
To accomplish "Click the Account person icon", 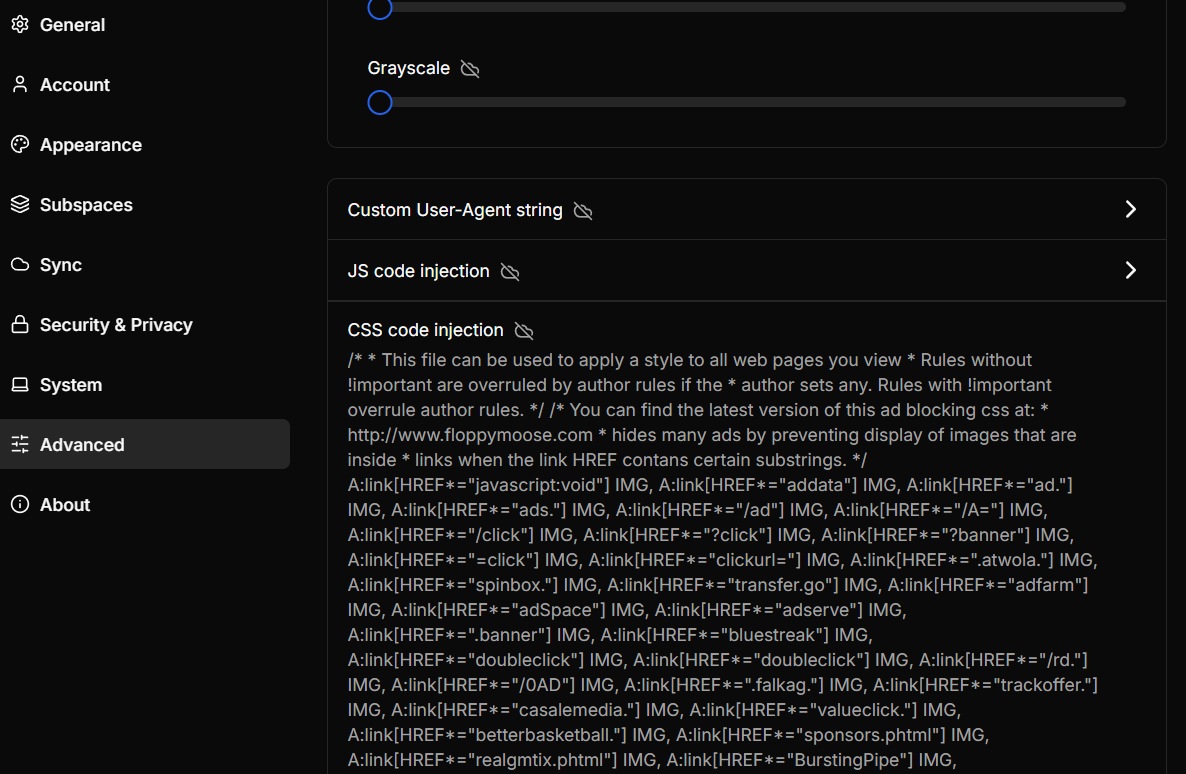I will click(20, 85).
